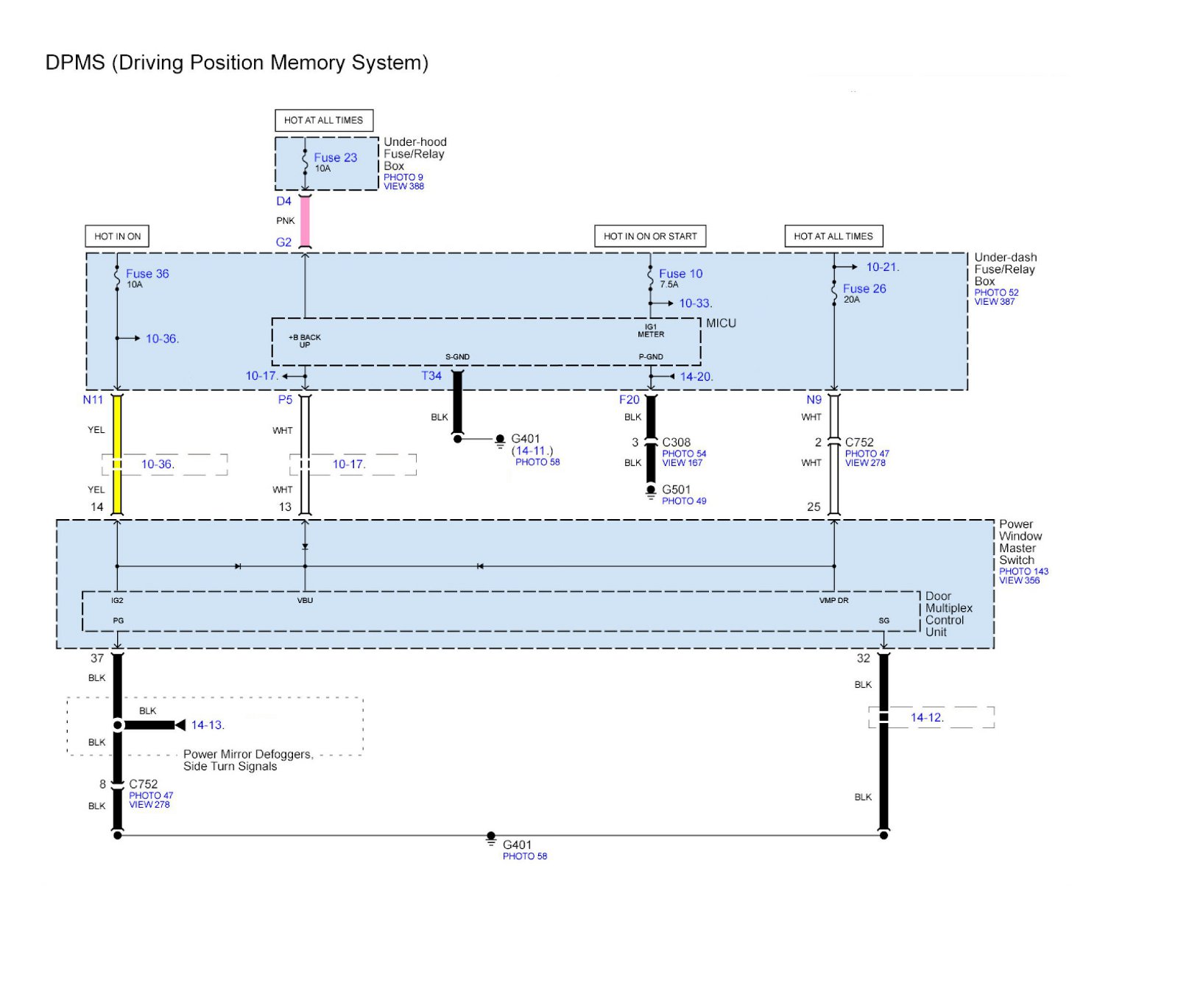Open the Fuse 10 reference
Screen dimensions: 1178x1008
pyautogui.click(x=680, y=274)
